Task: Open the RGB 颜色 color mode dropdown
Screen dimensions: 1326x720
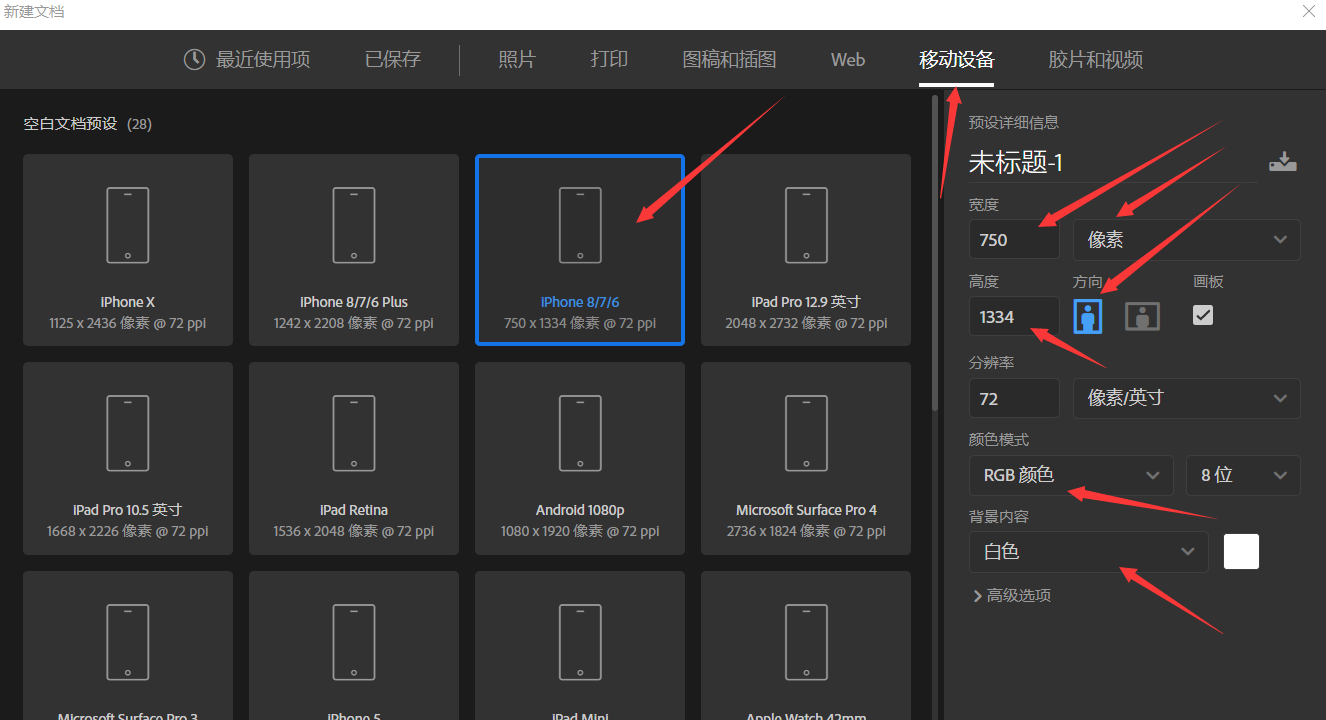Action: [1071, 475]
